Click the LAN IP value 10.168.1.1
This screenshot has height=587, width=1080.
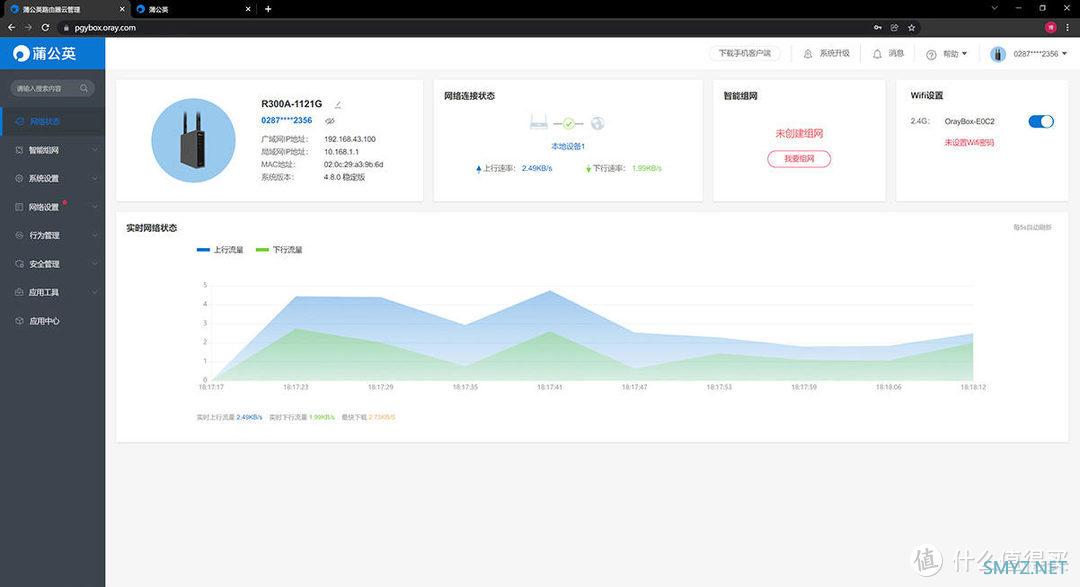pyautogui.click(x=341, y=152)
